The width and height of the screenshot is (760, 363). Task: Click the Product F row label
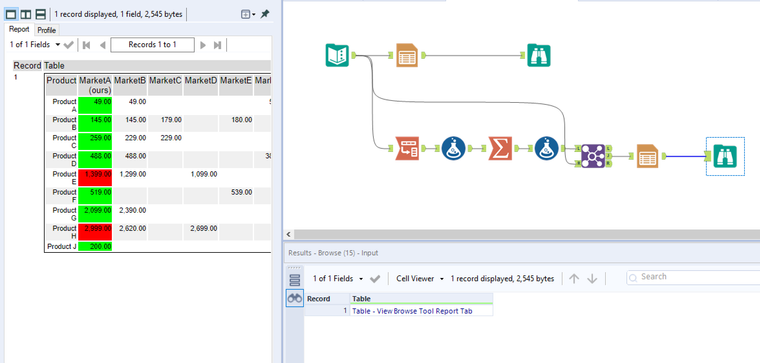(64, 196)
